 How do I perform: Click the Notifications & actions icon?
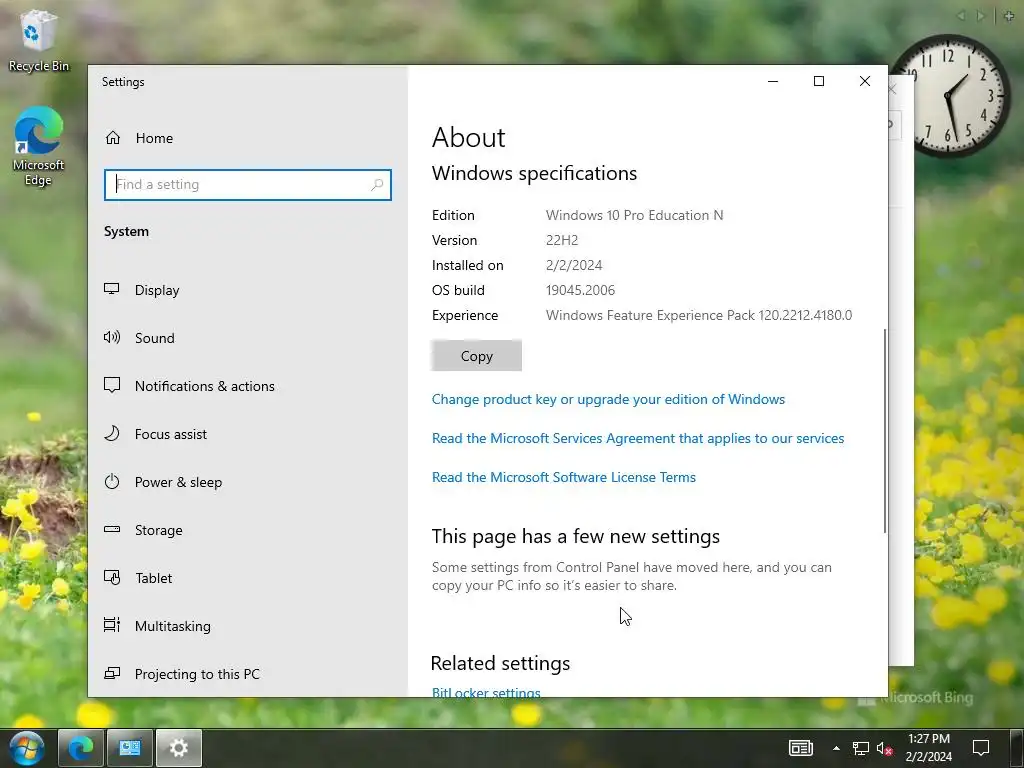(112, 385)
